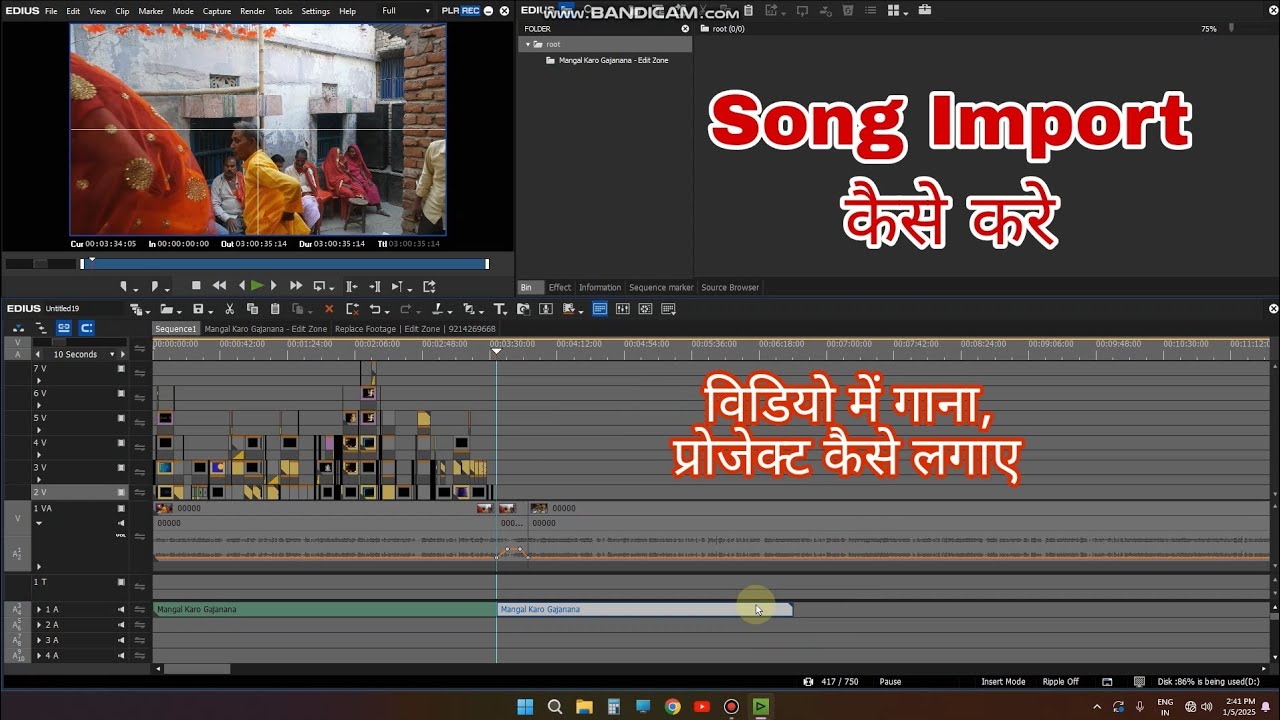Select the Sequence1 timeline tab
Image resolution: width=1280 pixels, height=720 pixels.
coord(176,328)
